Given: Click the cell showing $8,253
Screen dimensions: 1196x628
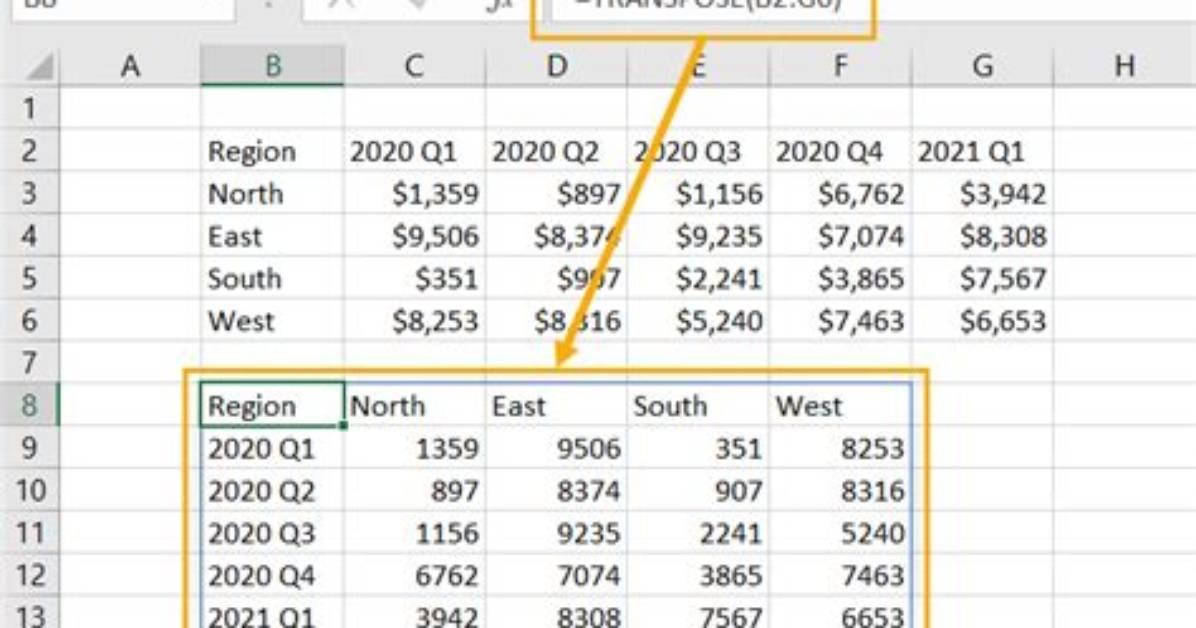Looking at the screenshot, I should (x=414, y=320).
